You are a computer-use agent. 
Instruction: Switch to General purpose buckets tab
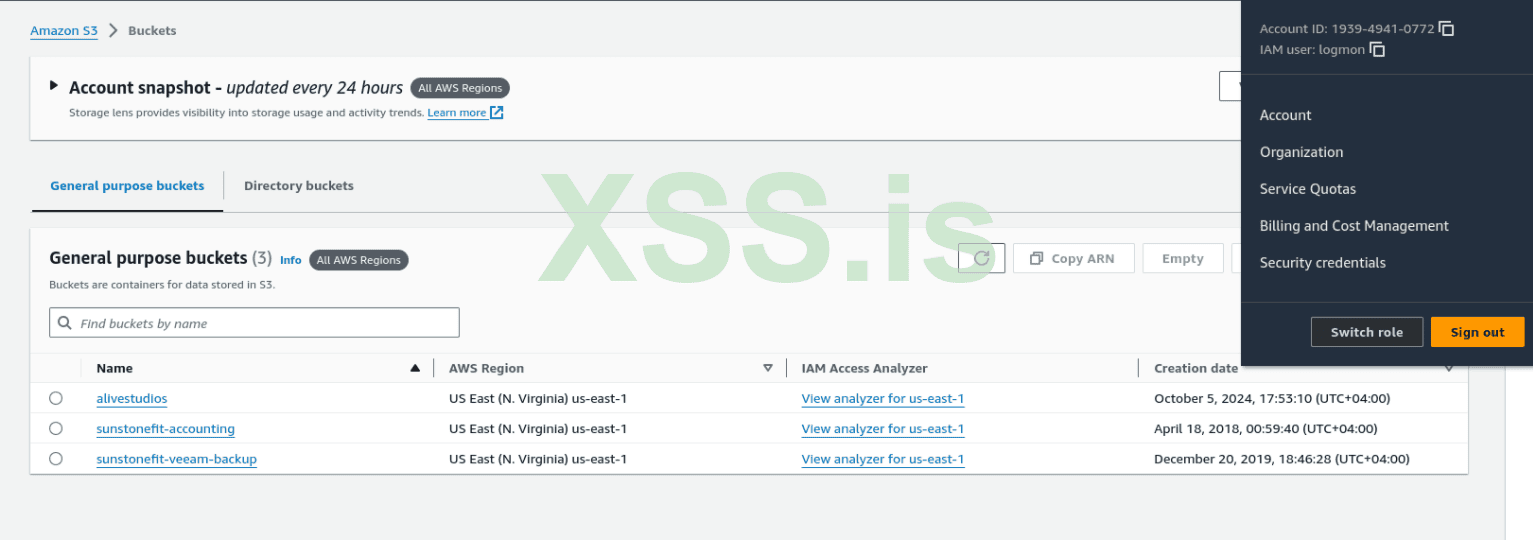(127, 186)
